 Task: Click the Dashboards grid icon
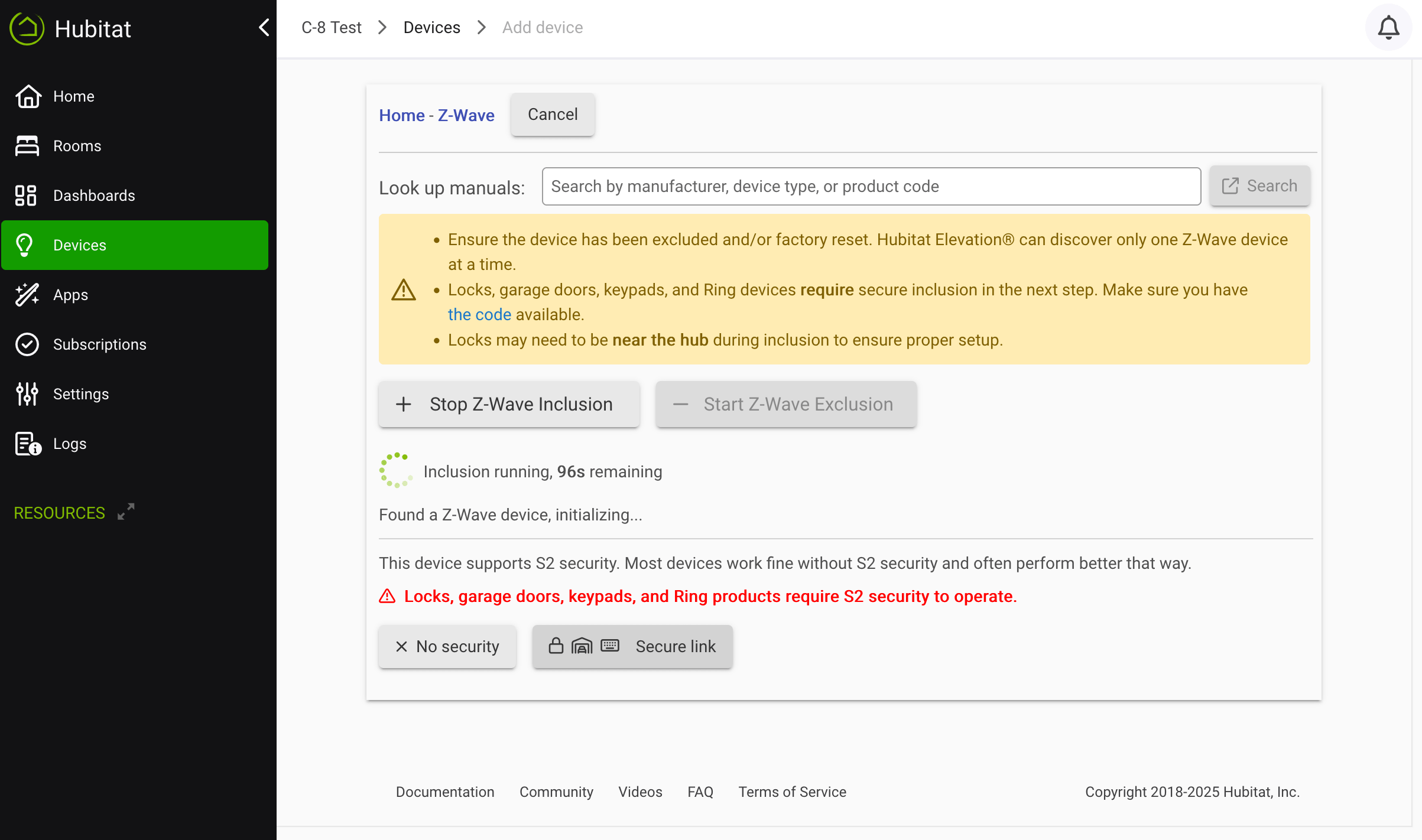26,196
